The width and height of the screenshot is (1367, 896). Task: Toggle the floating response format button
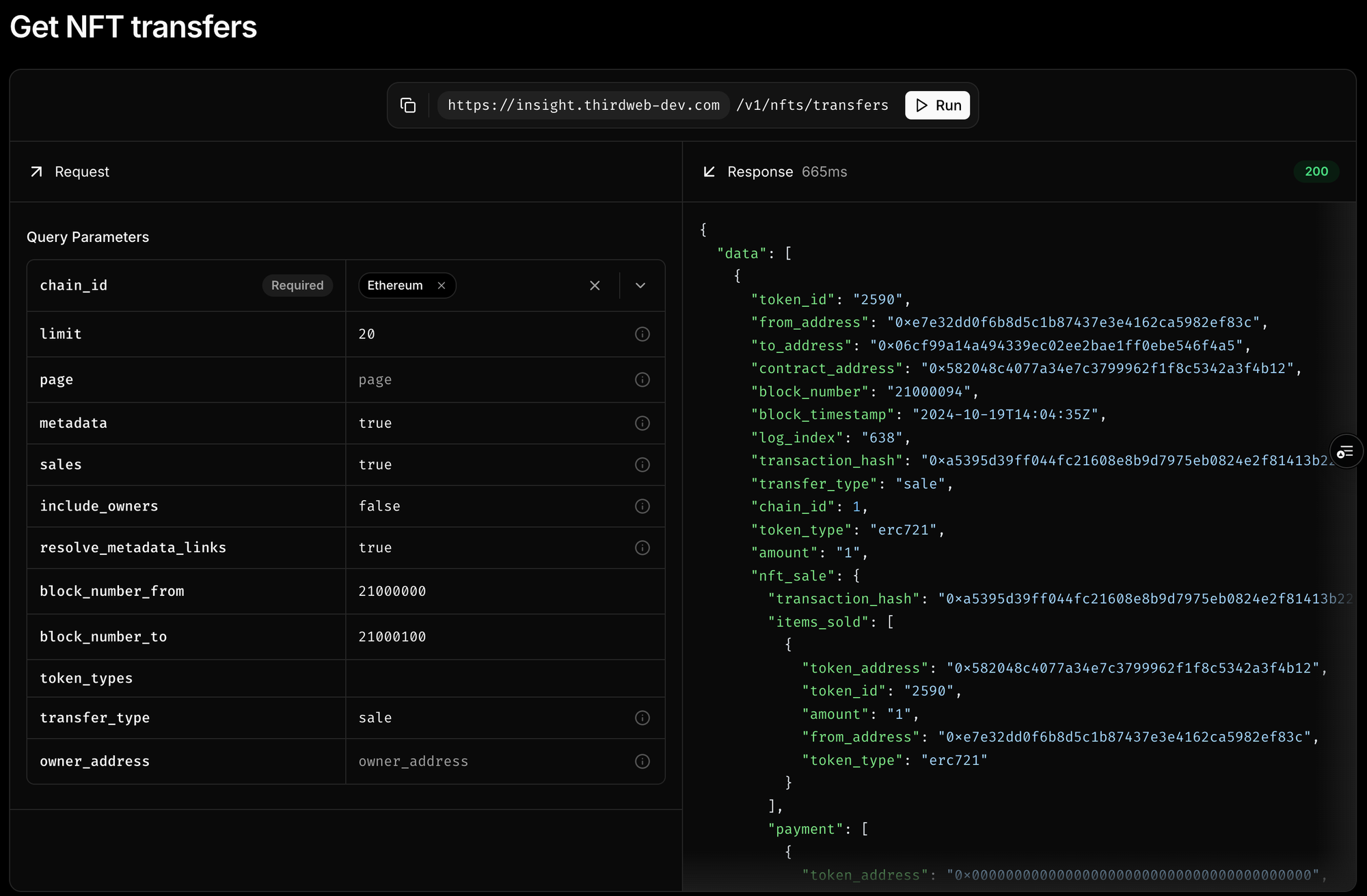(x=1345, y=452)
